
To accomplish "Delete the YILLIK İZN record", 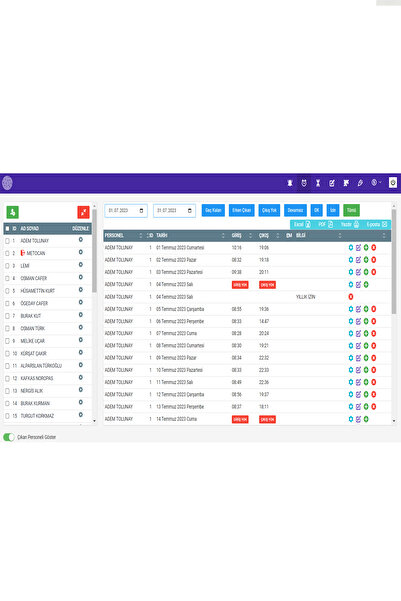I will pyautogui.click(x=351, y=297).
